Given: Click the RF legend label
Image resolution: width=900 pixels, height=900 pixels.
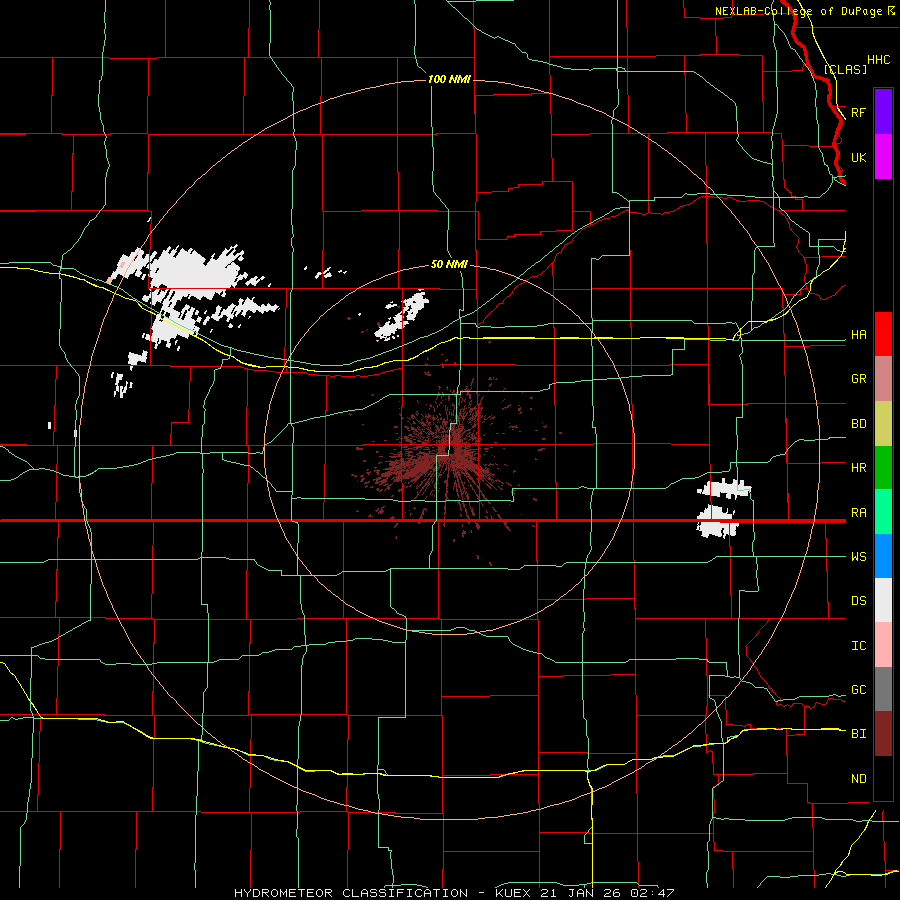Looking at the screenshot, I should point(858,112).
